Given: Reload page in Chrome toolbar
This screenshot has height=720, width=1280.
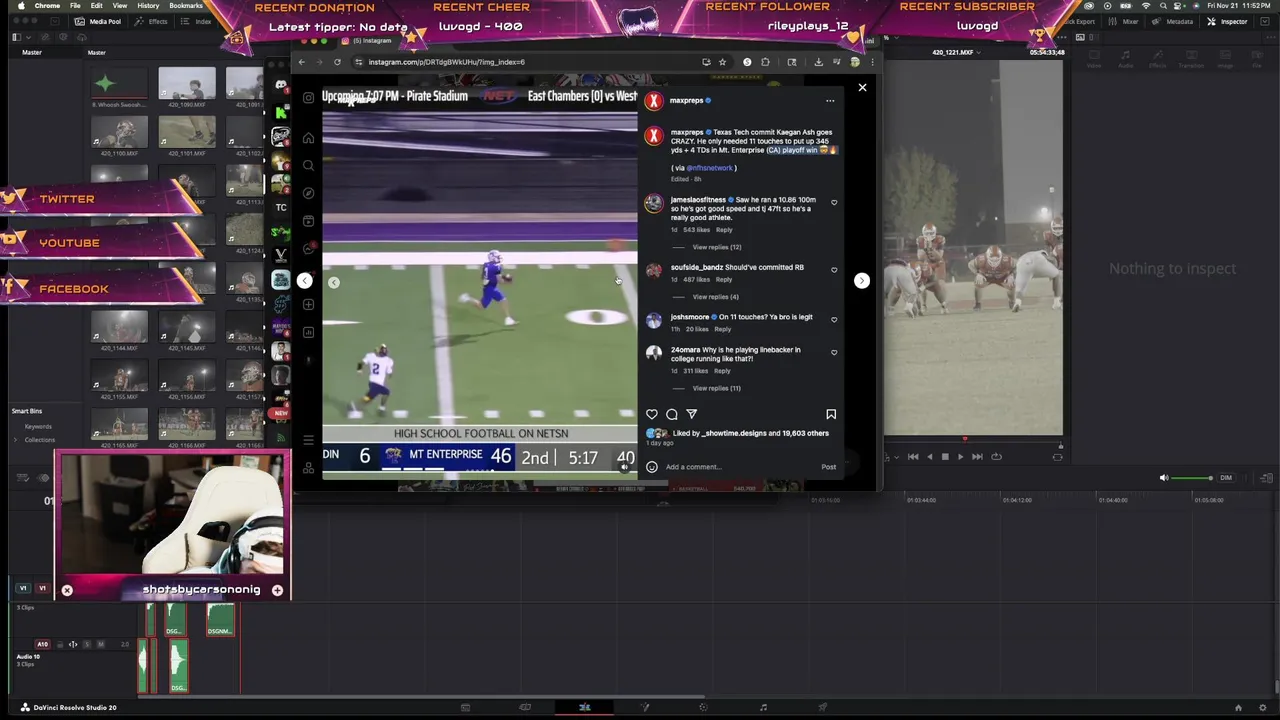Looking at the screenshot, I should tap(337, 62).
